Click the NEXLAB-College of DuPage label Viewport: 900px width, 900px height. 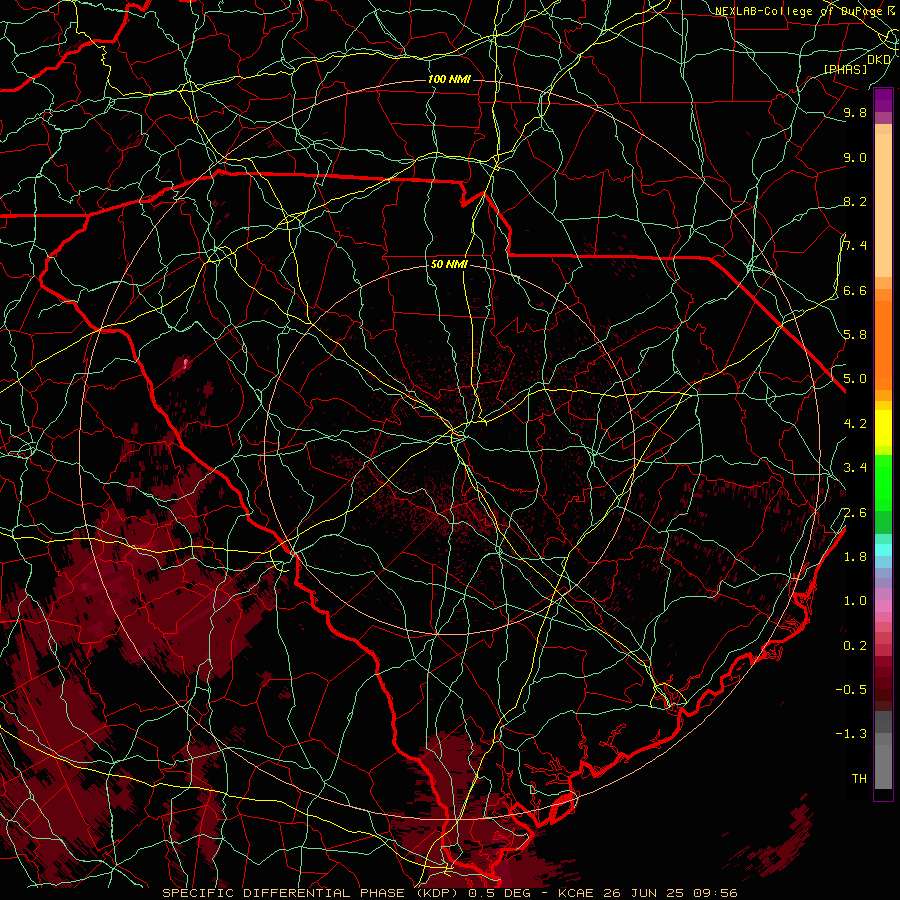[806, 11]
